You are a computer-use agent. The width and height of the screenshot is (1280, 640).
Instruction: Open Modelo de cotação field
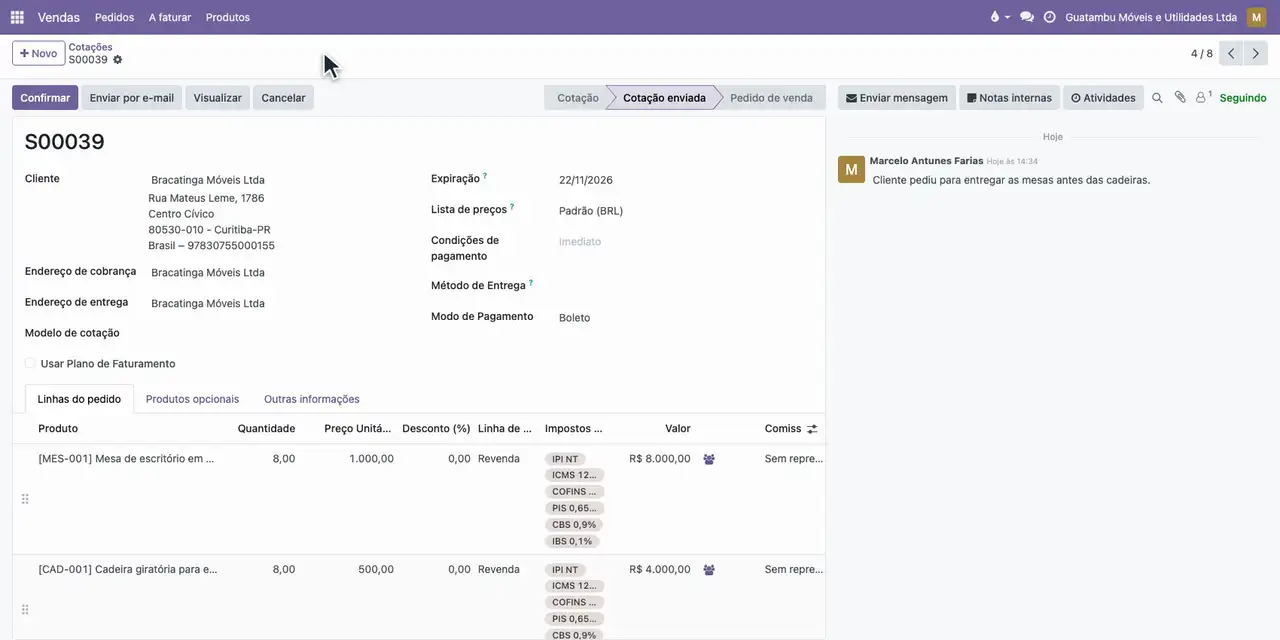[276, 334]
